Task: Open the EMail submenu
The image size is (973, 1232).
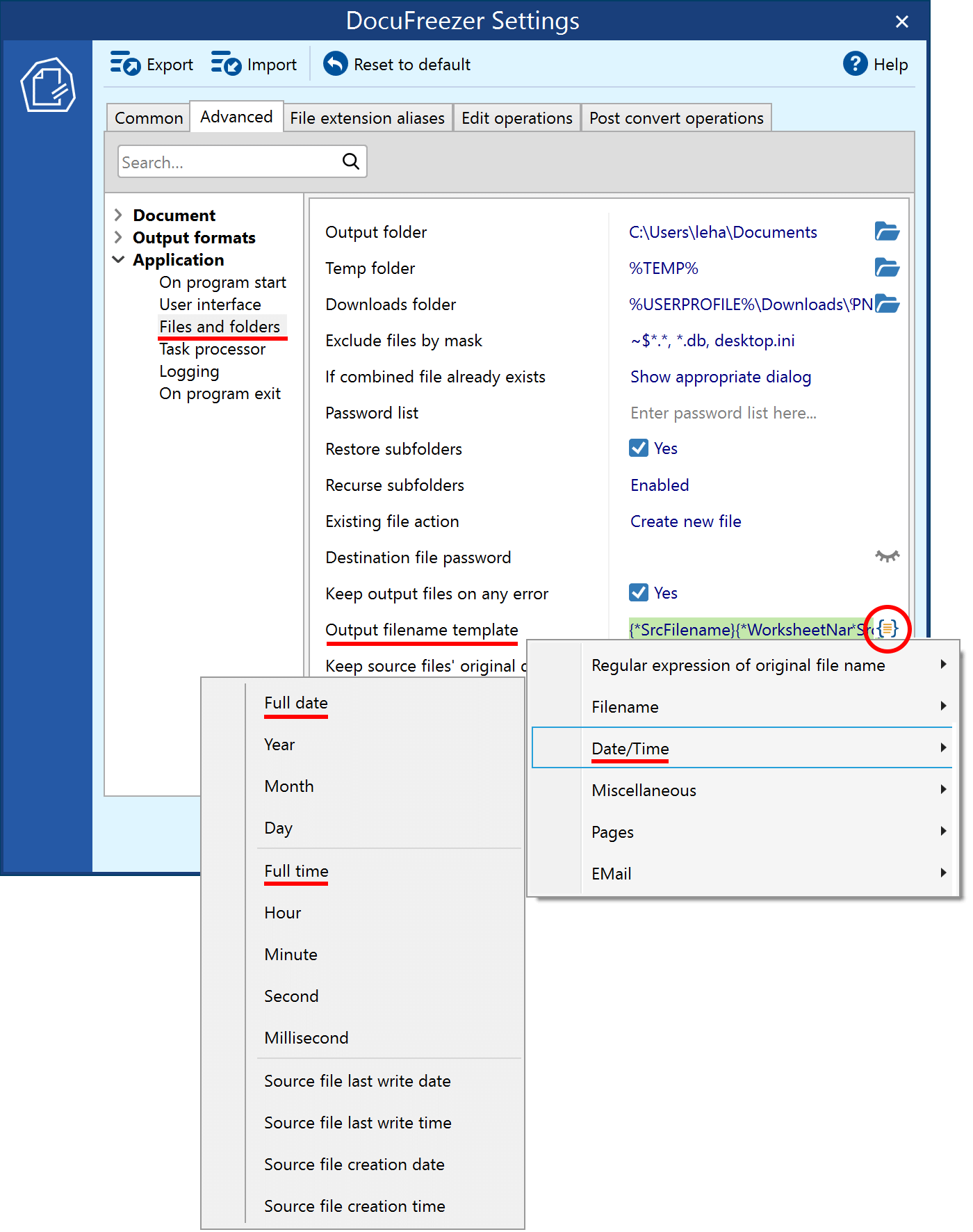Action: (742, 873)
